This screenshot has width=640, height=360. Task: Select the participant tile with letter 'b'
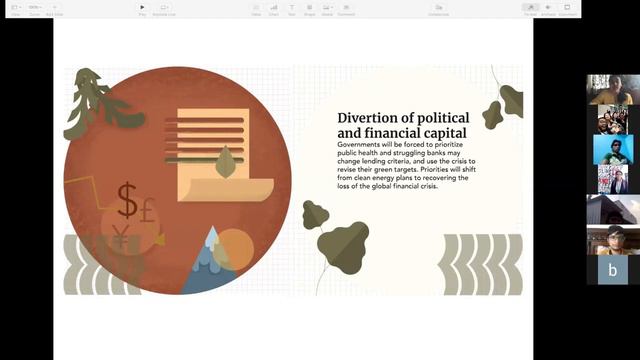pos(613,270)
